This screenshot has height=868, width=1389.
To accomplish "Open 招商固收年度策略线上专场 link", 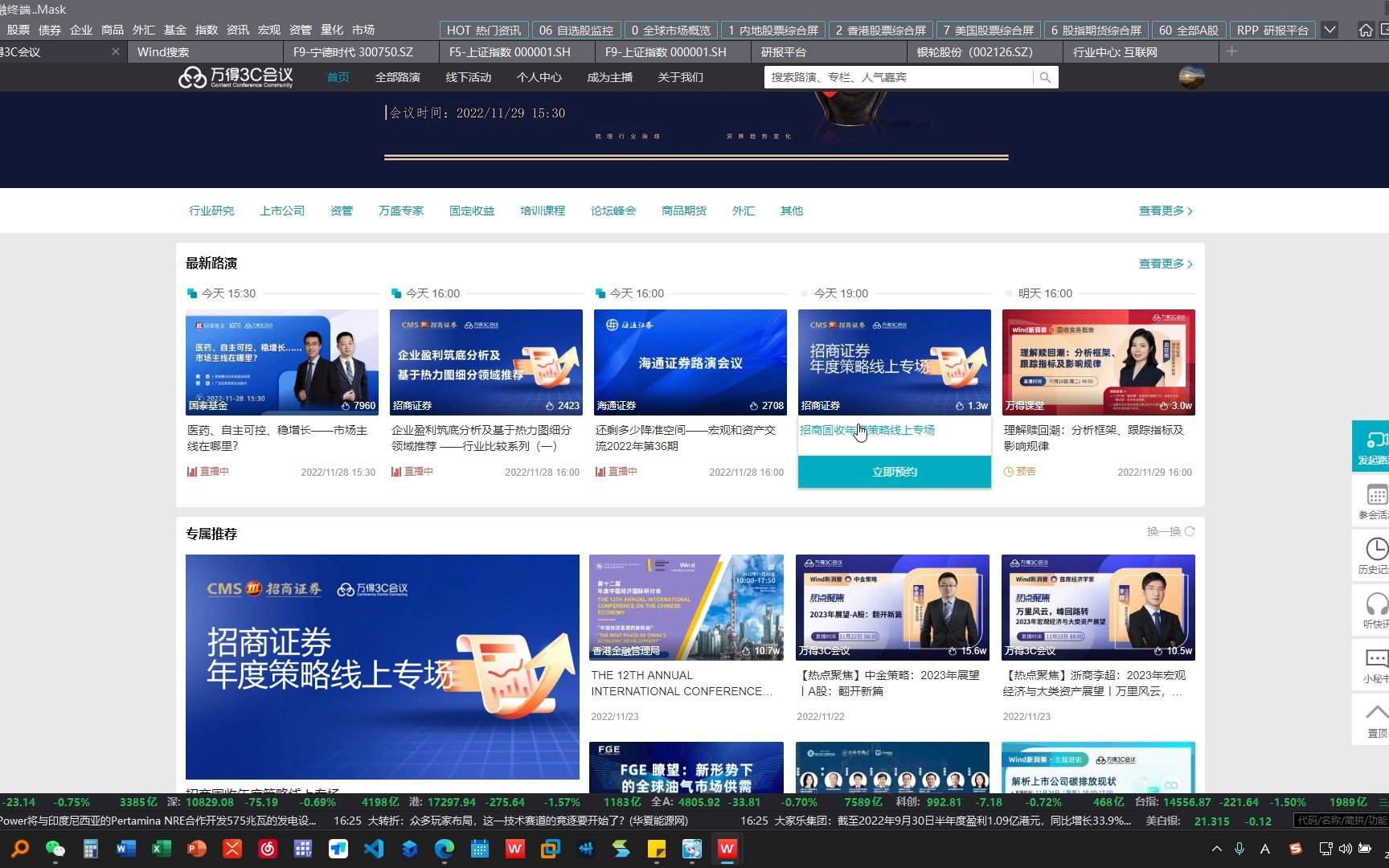I will tap(867, 430).
